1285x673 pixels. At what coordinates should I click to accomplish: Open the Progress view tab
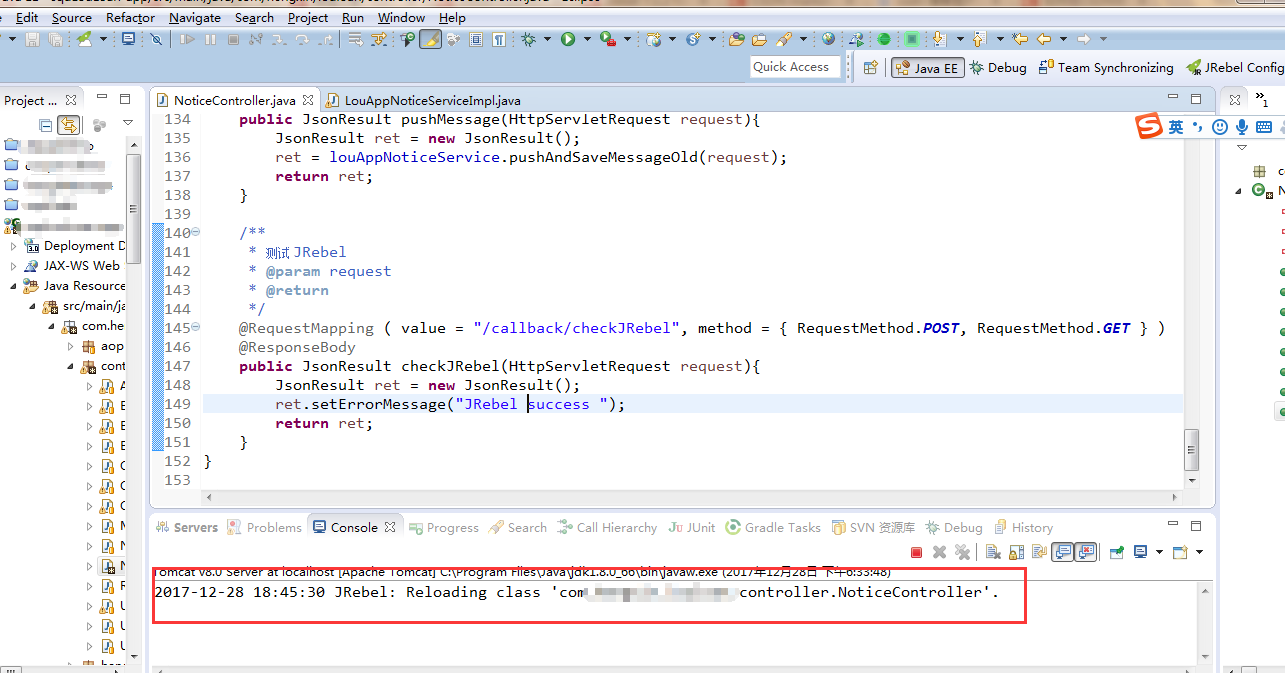(443, 527)
